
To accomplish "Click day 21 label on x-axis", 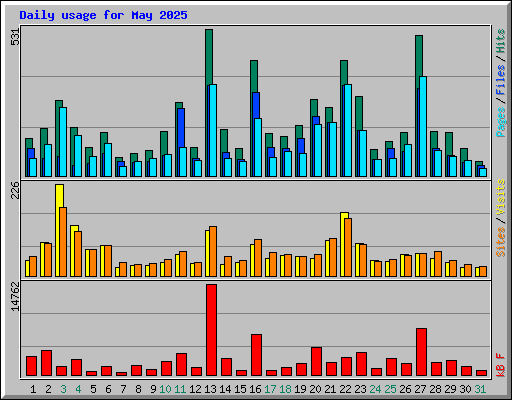I will (x=330, y=389).
